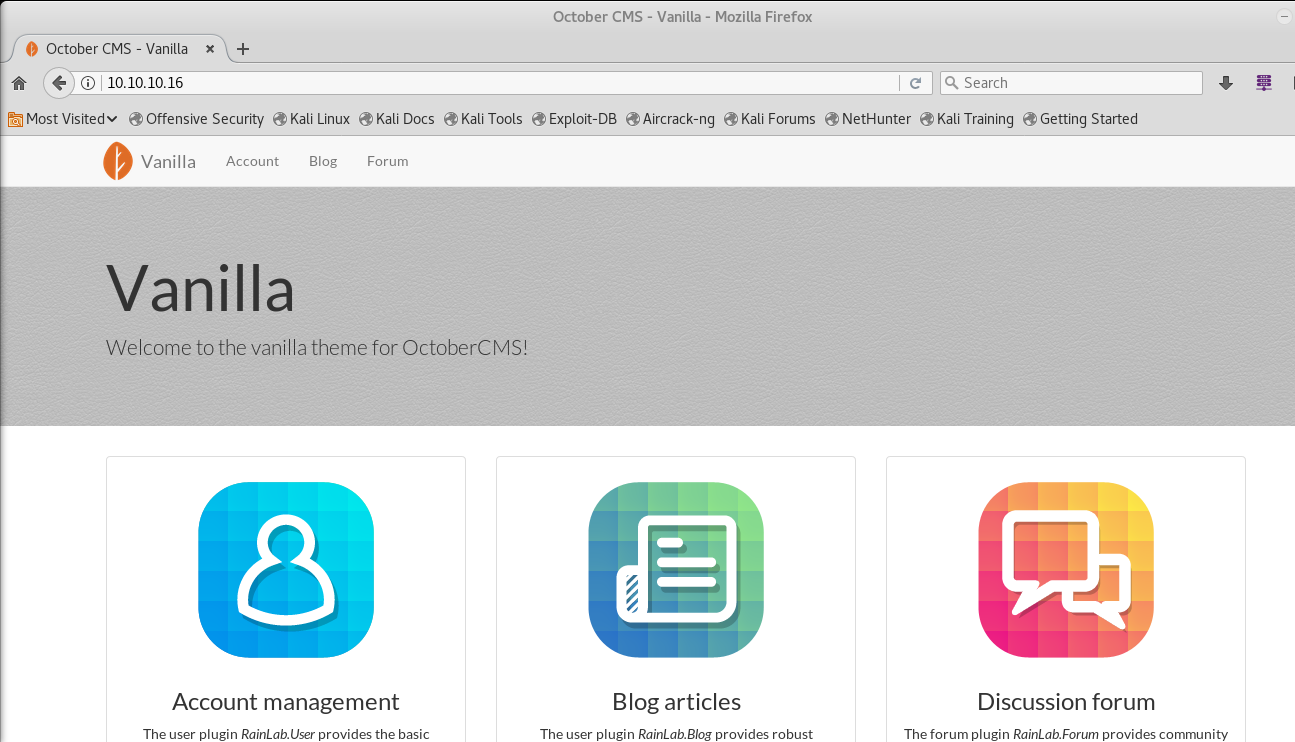Open the Kali Docs bookmark

click(x=396, y=119)
